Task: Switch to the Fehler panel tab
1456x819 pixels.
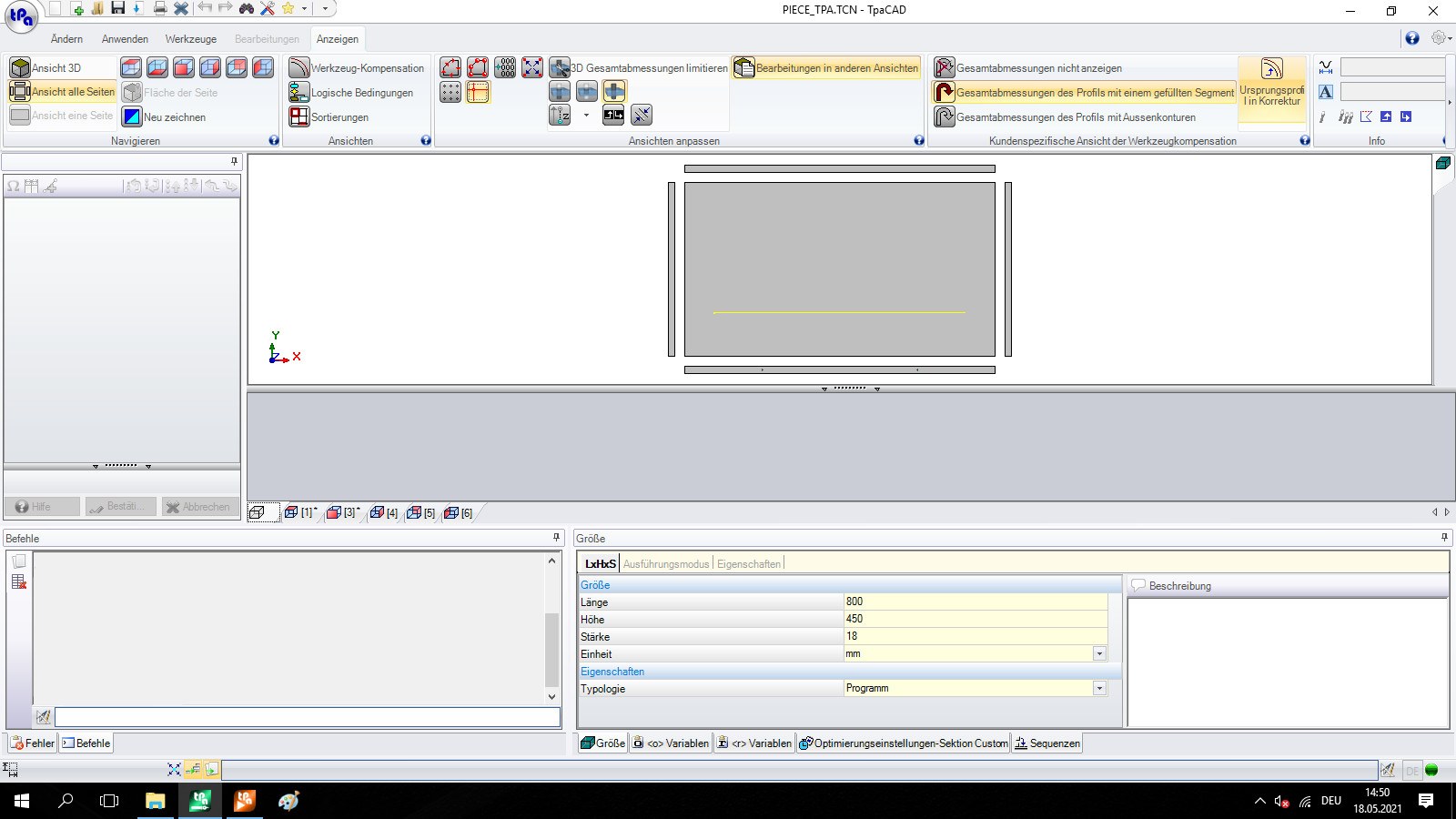Action: [x=32, y=743]
